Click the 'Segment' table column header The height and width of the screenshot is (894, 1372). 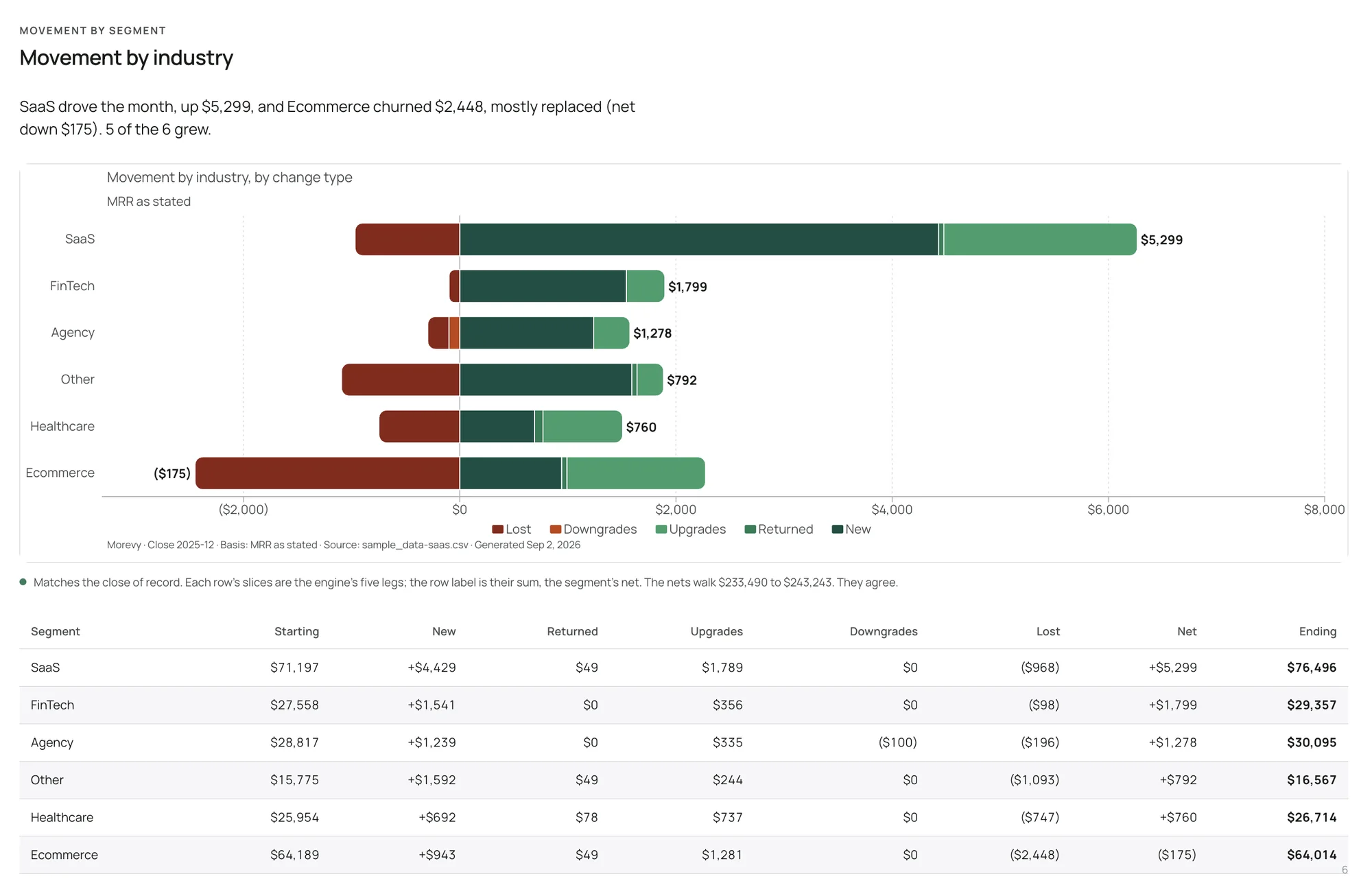coord(56,631)
